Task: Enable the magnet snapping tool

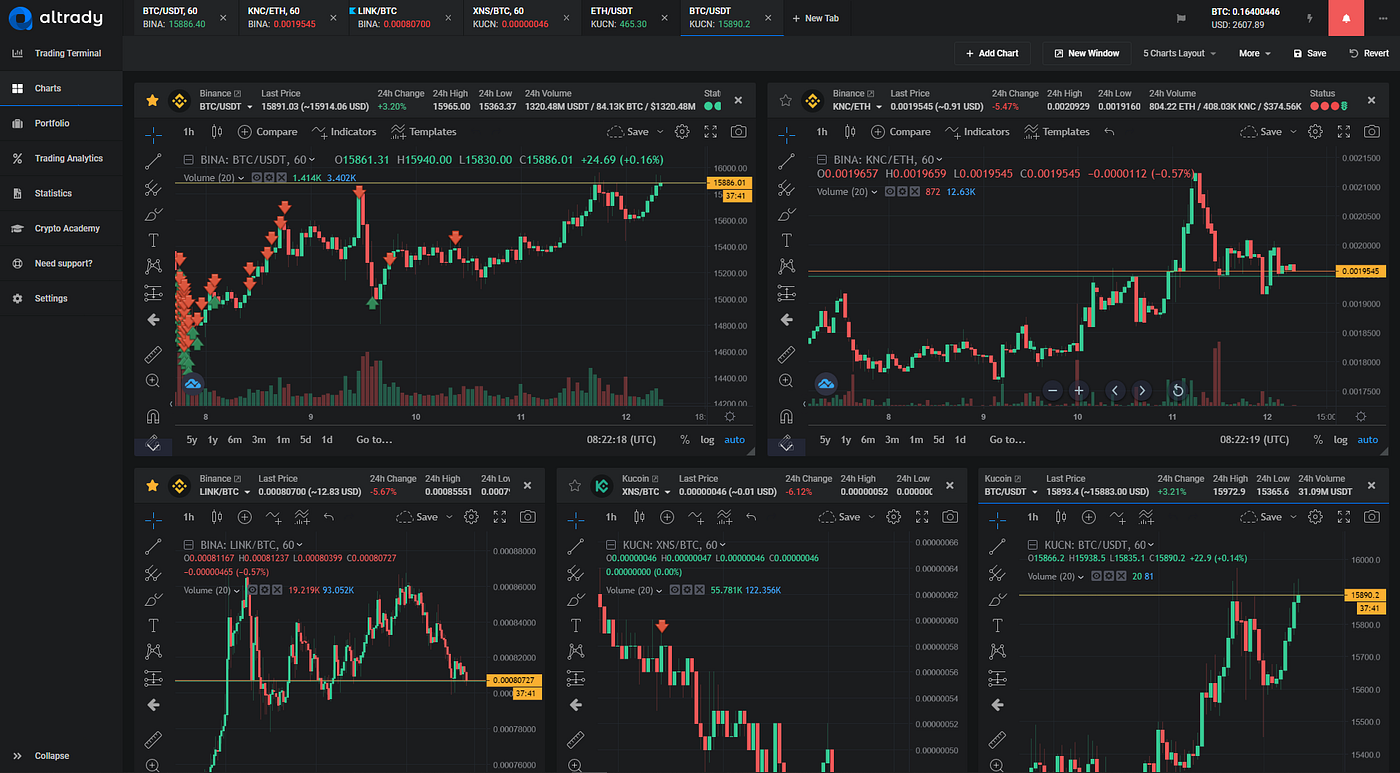Action: (153, 416)
